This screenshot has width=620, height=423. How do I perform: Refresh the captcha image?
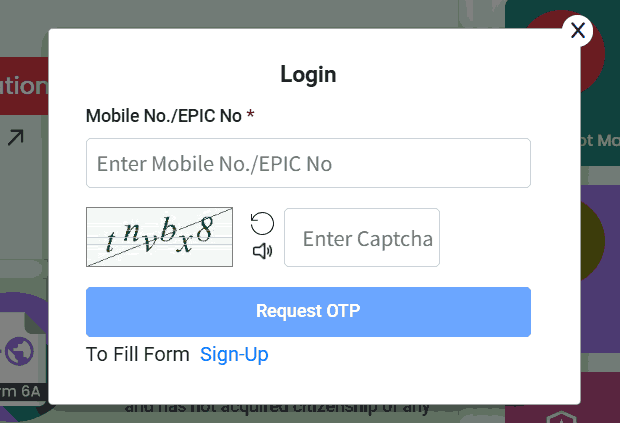262,223
